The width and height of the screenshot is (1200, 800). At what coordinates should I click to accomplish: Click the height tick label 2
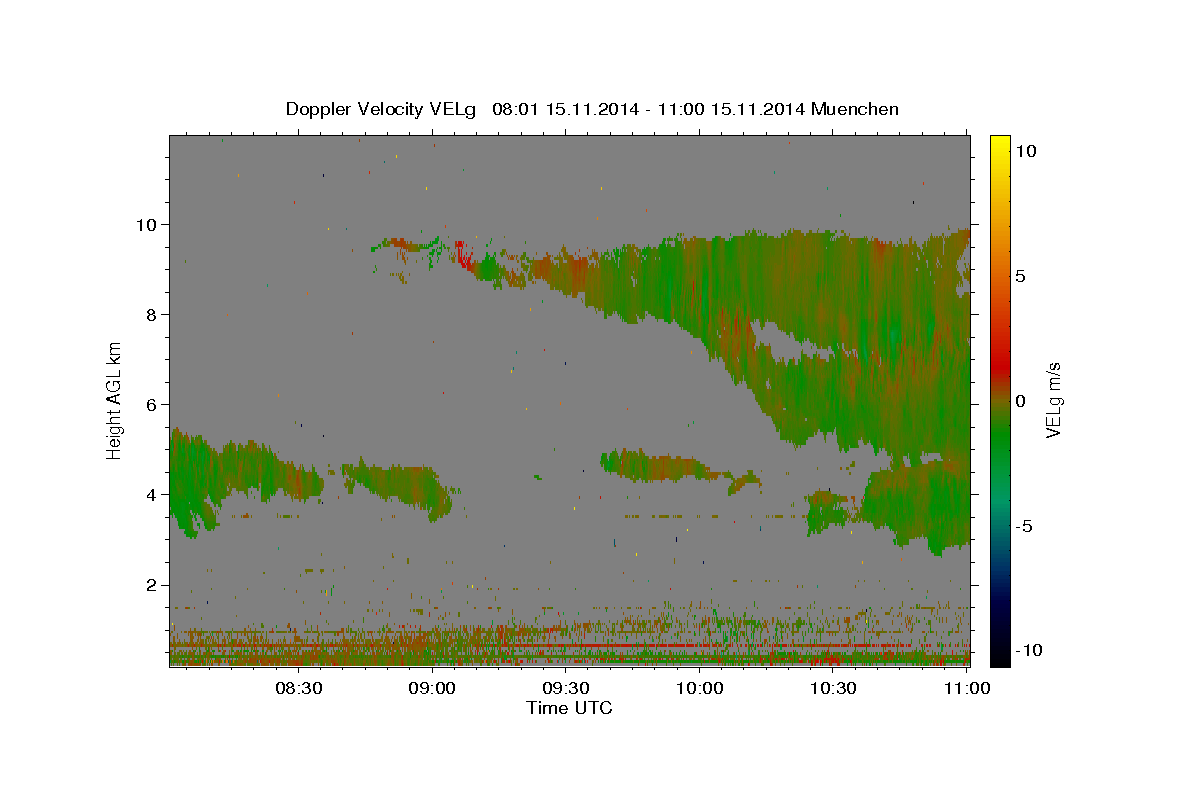154,585
